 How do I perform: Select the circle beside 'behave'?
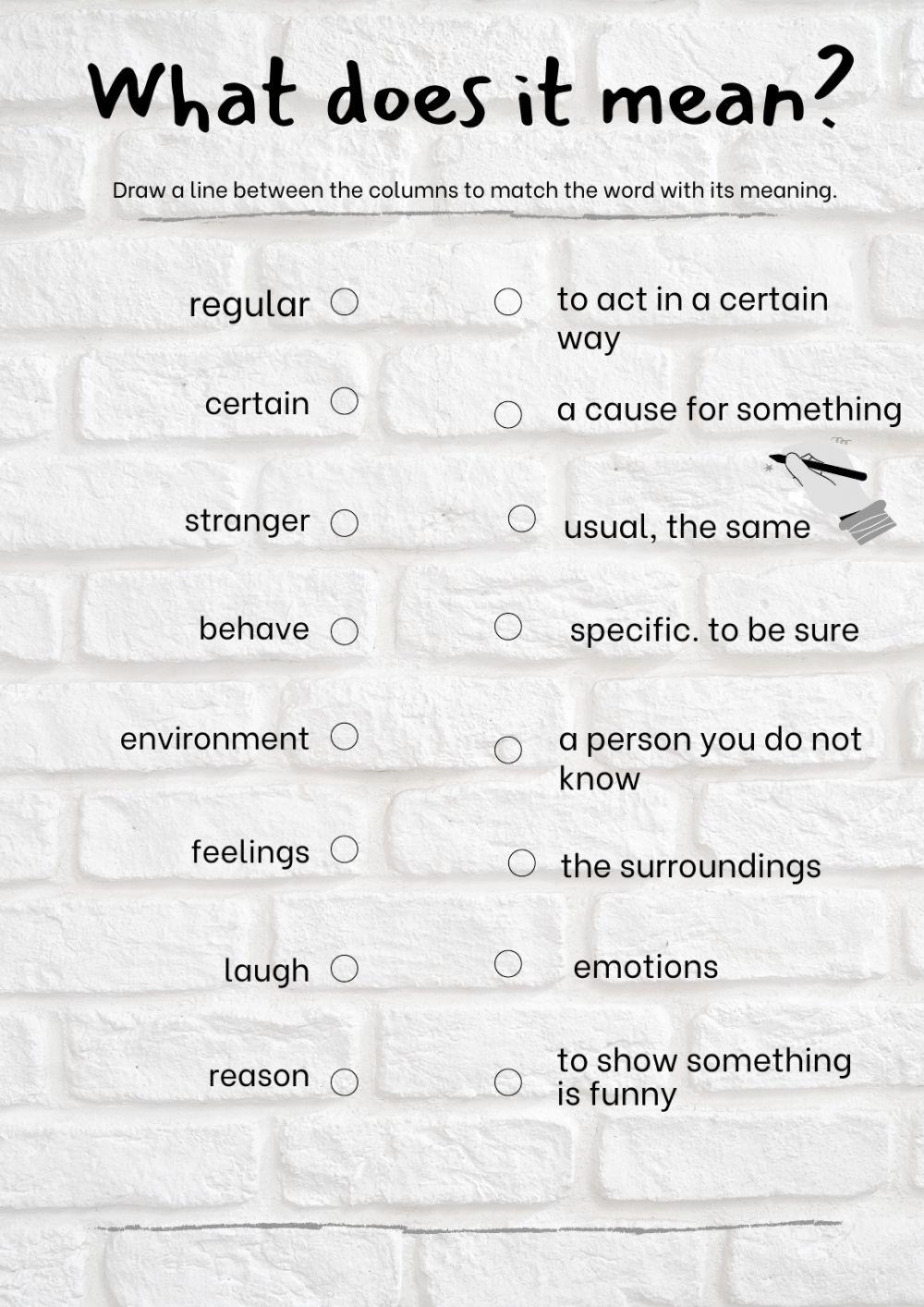click(345, 631)
